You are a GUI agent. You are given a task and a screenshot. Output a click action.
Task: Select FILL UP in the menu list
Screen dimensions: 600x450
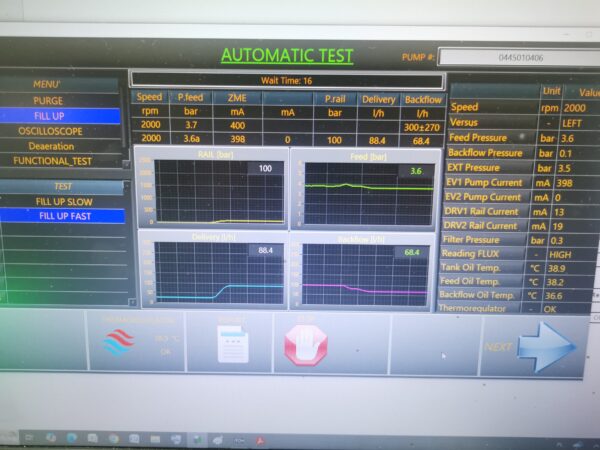click(x=48, y=116)
